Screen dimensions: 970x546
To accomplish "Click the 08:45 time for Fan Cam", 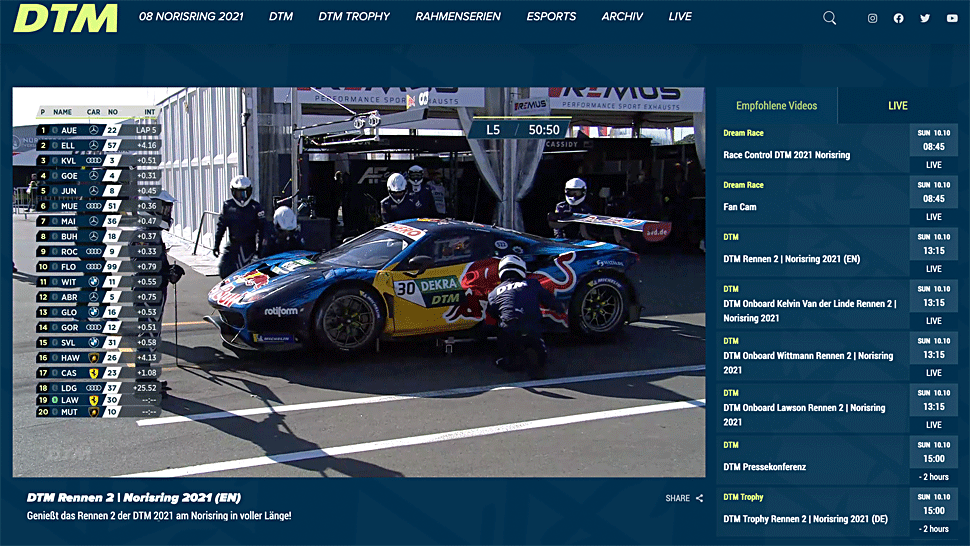I will (934, 199).
